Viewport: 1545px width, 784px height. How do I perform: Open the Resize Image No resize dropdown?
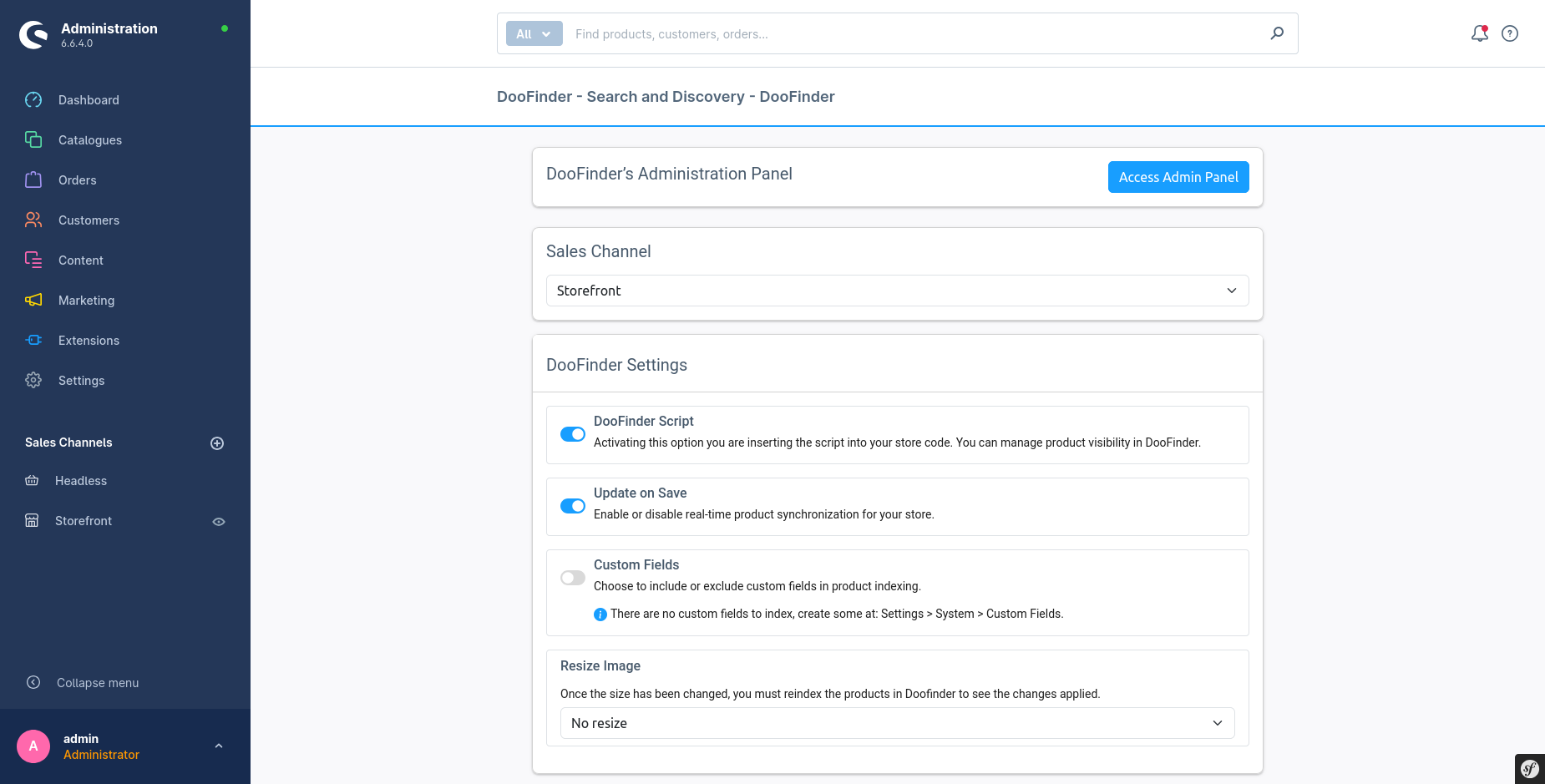click(x=898, y=723)
